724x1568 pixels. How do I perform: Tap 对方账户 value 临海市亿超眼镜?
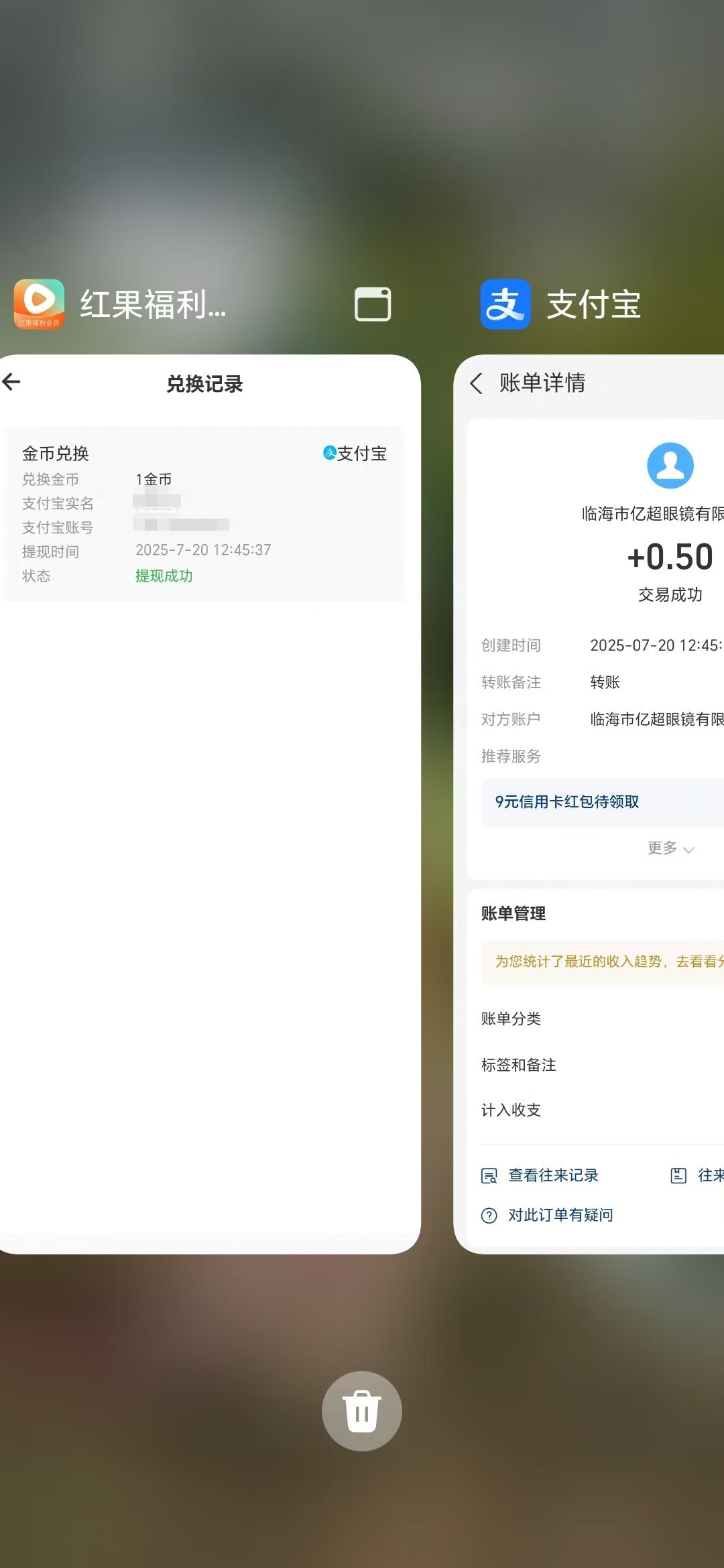[x=656, y=719]
